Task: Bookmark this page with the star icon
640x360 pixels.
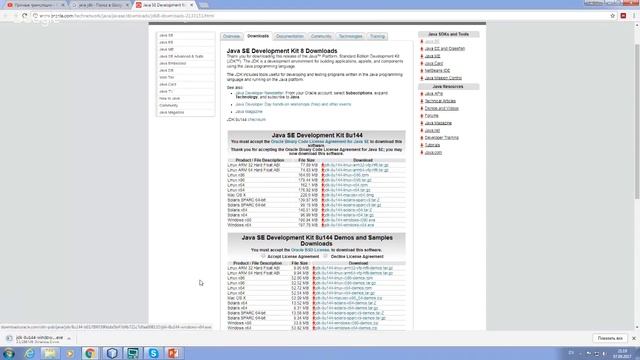Action: [613, 16]
